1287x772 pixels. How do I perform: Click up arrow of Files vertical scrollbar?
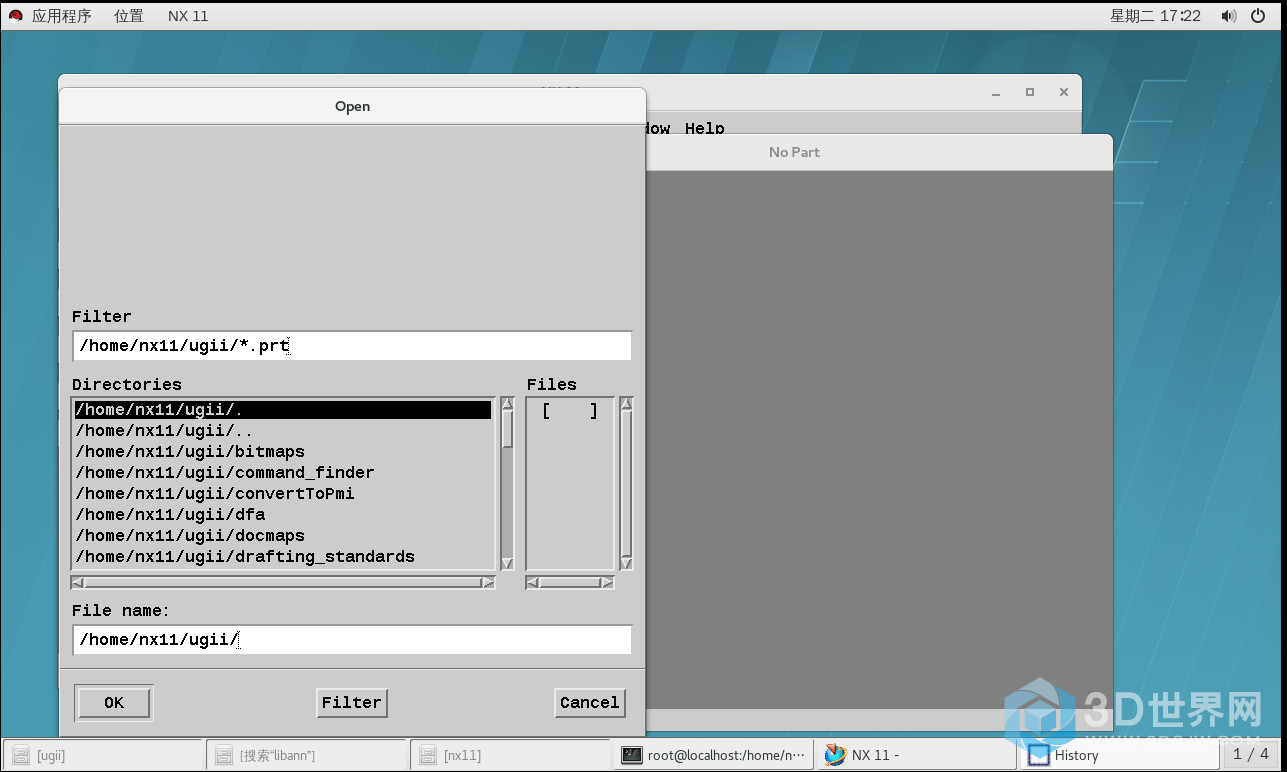(626, 404)
